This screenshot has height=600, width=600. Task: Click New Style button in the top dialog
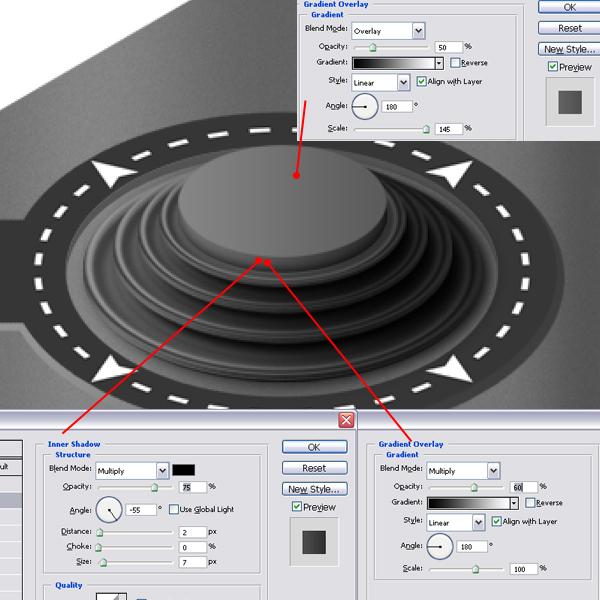pyautogui.click(x=568, y=49)
